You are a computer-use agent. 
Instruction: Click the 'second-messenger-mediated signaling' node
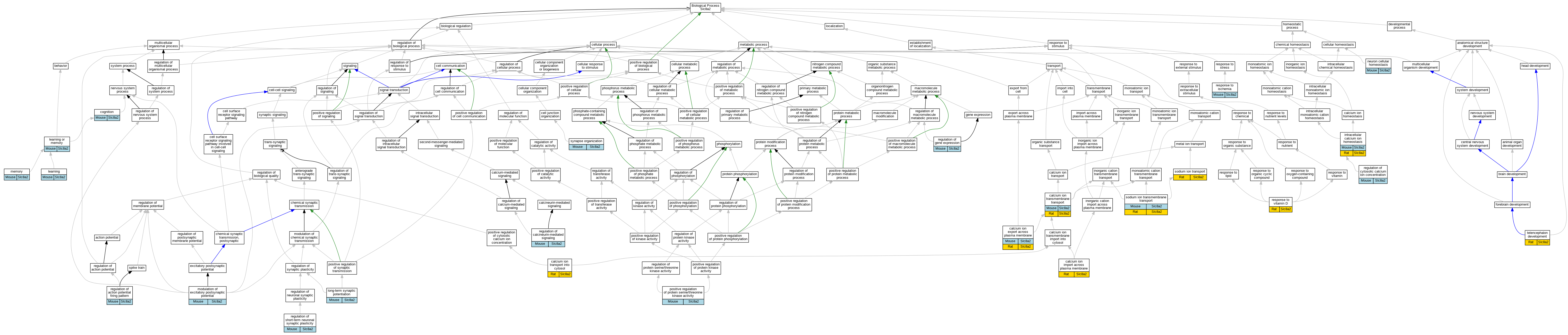point(441,144)
